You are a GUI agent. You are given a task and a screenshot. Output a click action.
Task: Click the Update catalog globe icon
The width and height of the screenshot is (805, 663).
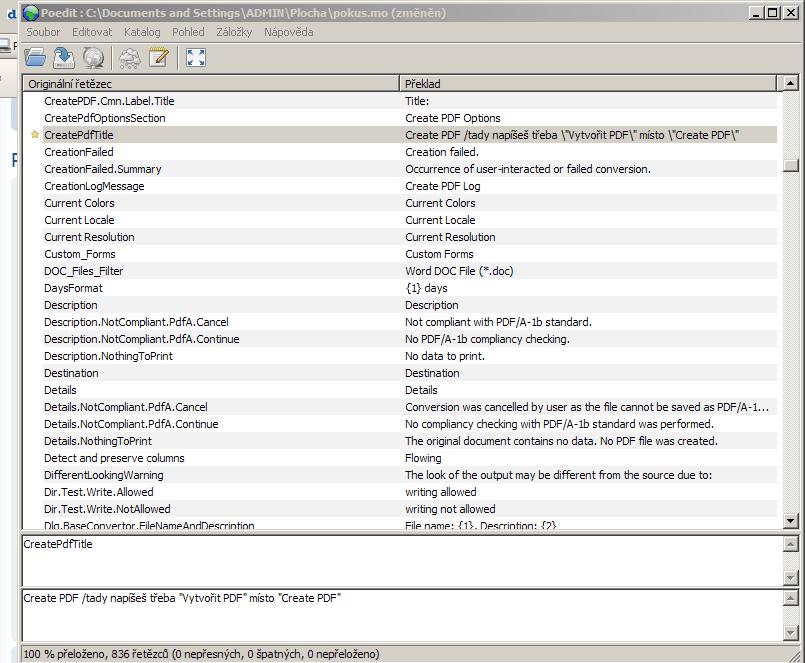[93, 58]
